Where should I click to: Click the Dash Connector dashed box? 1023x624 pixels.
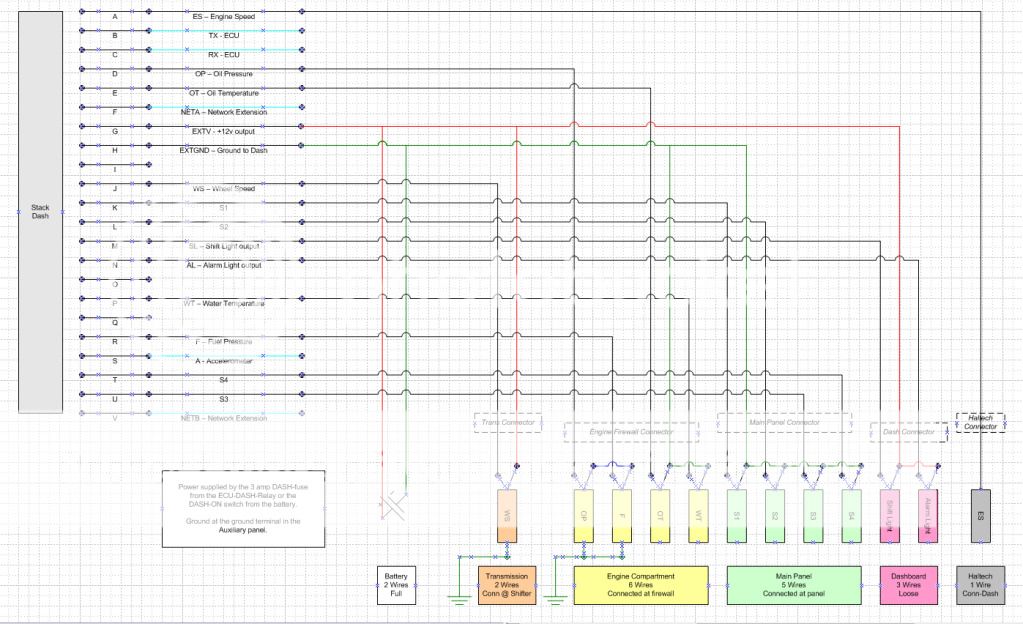[x=908, y=432]
